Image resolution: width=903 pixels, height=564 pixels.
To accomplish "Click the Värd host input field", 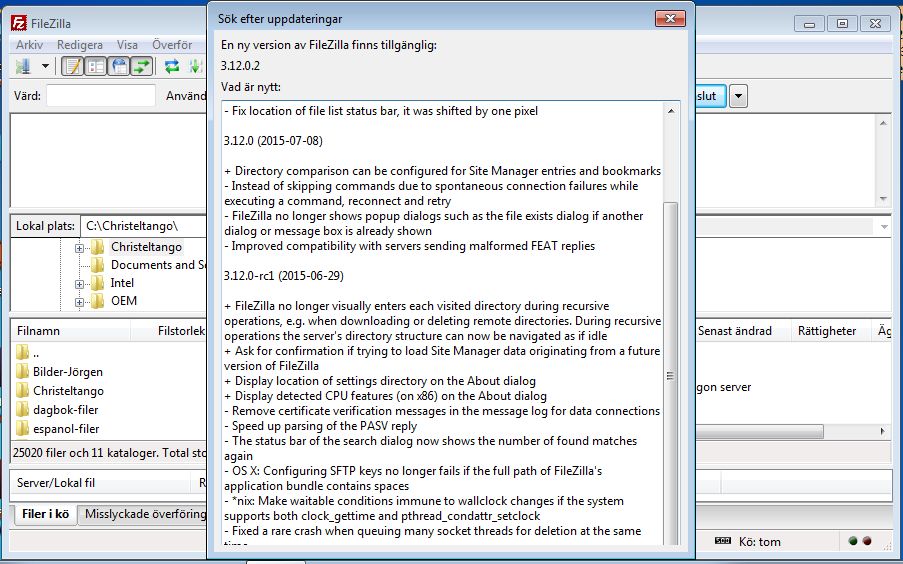I will [101, 96].
